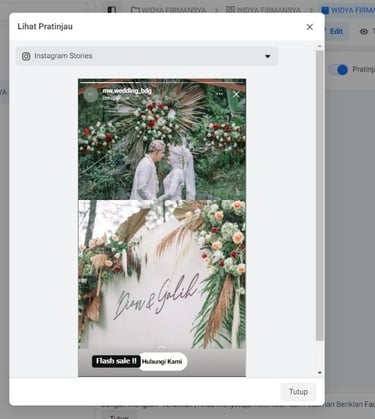Click the dialog vertical scrollbar thumb

[x=320, y=195]
